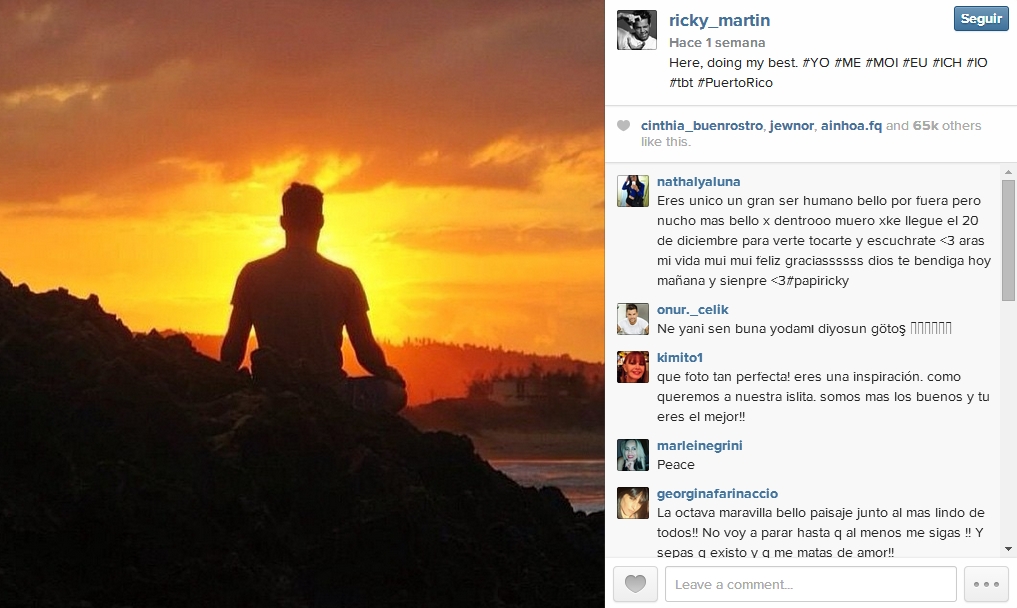Open the cinthia_buenrostro liker link
This screenshot has width=1017, height=608.
tap(702, 125)
